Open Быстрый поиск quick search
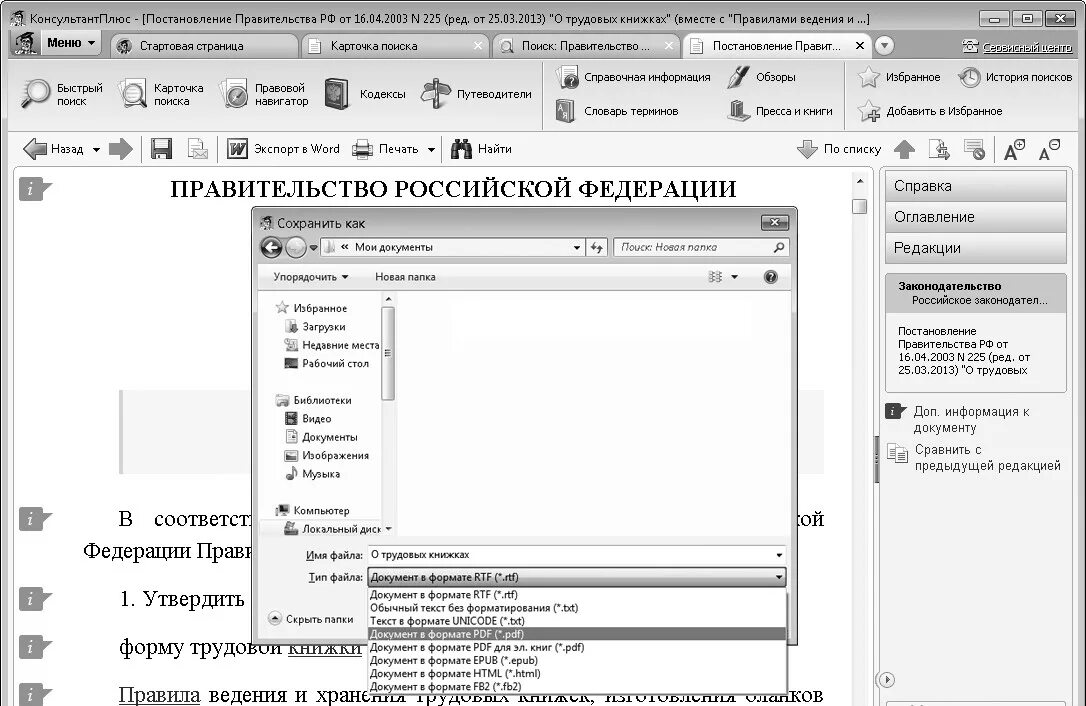 tap(62, 94)
